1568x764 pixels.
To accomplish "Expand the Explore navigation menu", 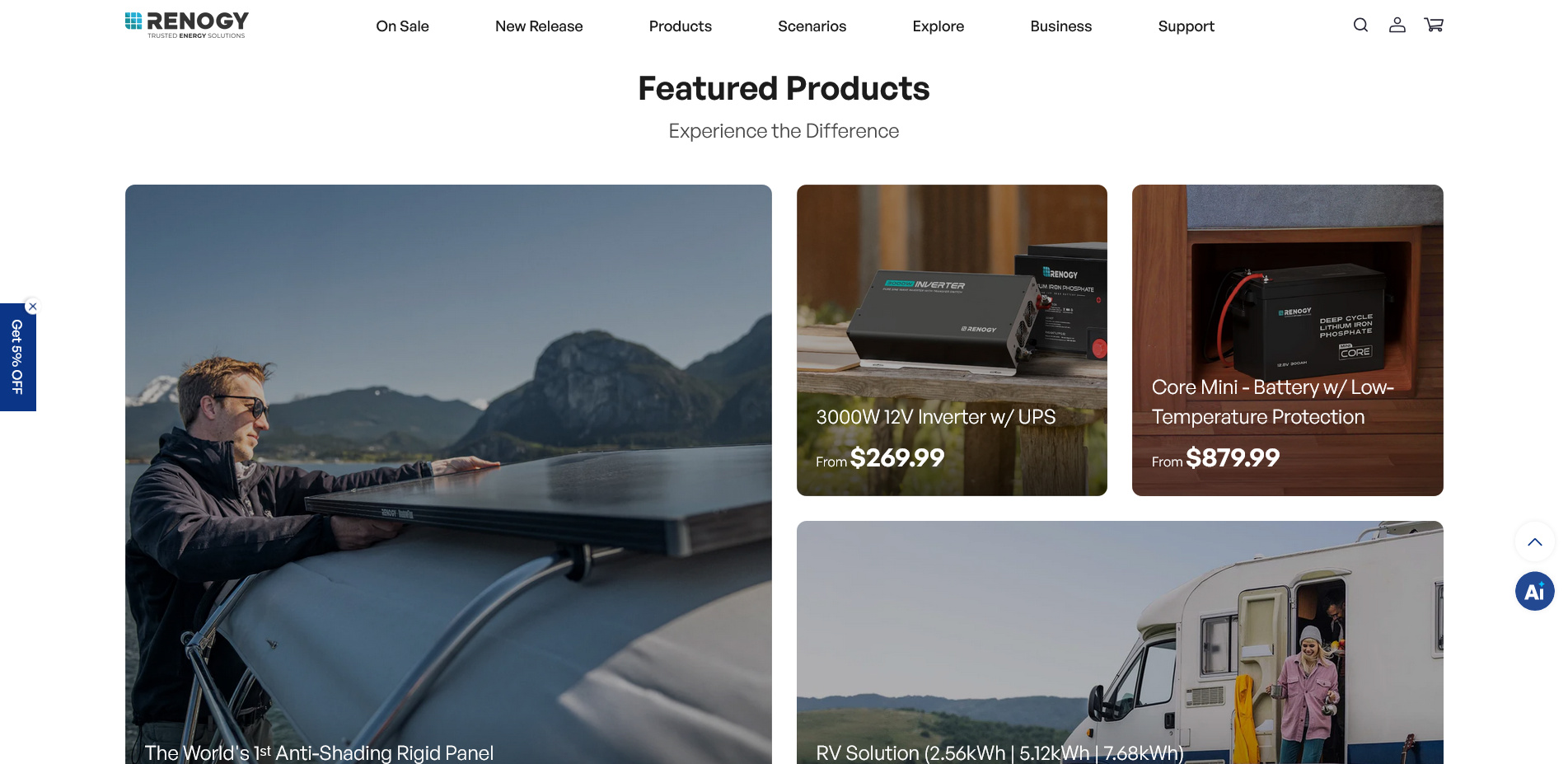I will (x=938, y=26).
